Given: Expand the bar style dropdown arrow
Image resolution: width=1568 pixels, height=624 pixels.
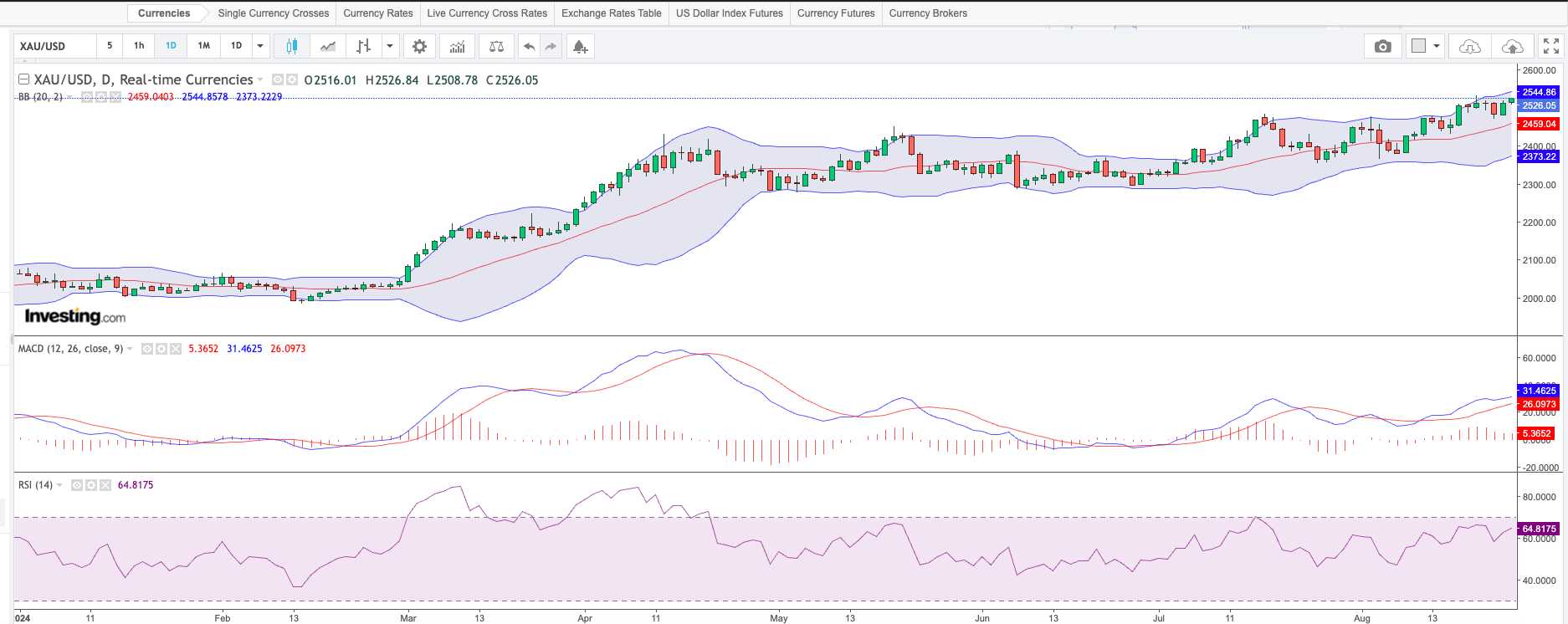Looking at the screenshot, I should coord(390,46).
